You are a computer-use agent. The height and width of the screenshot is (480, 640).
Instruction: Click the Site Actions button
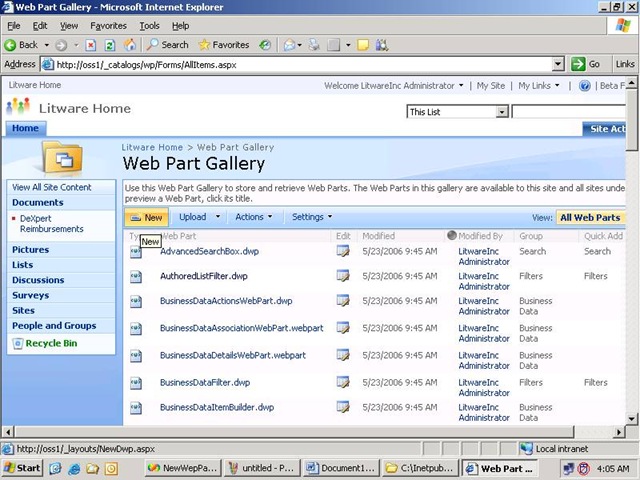(604, 129)
